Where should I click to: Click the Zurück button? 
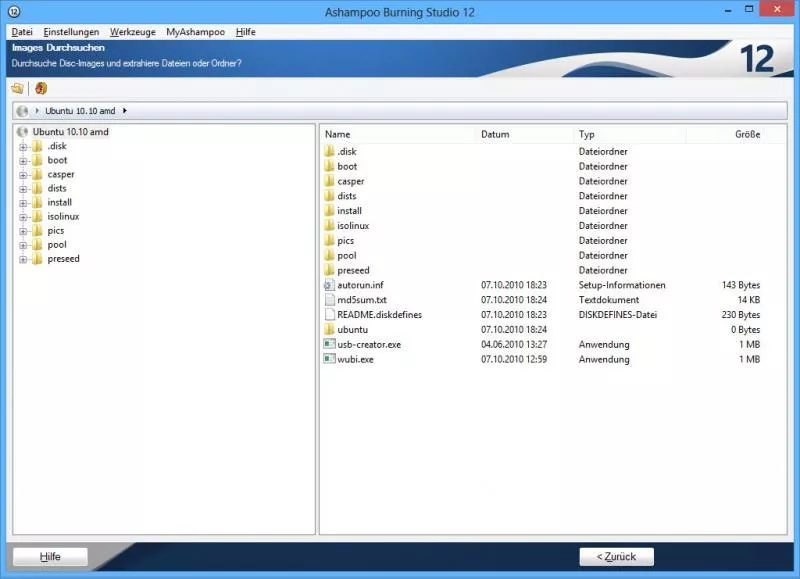(x=616, y=557)
